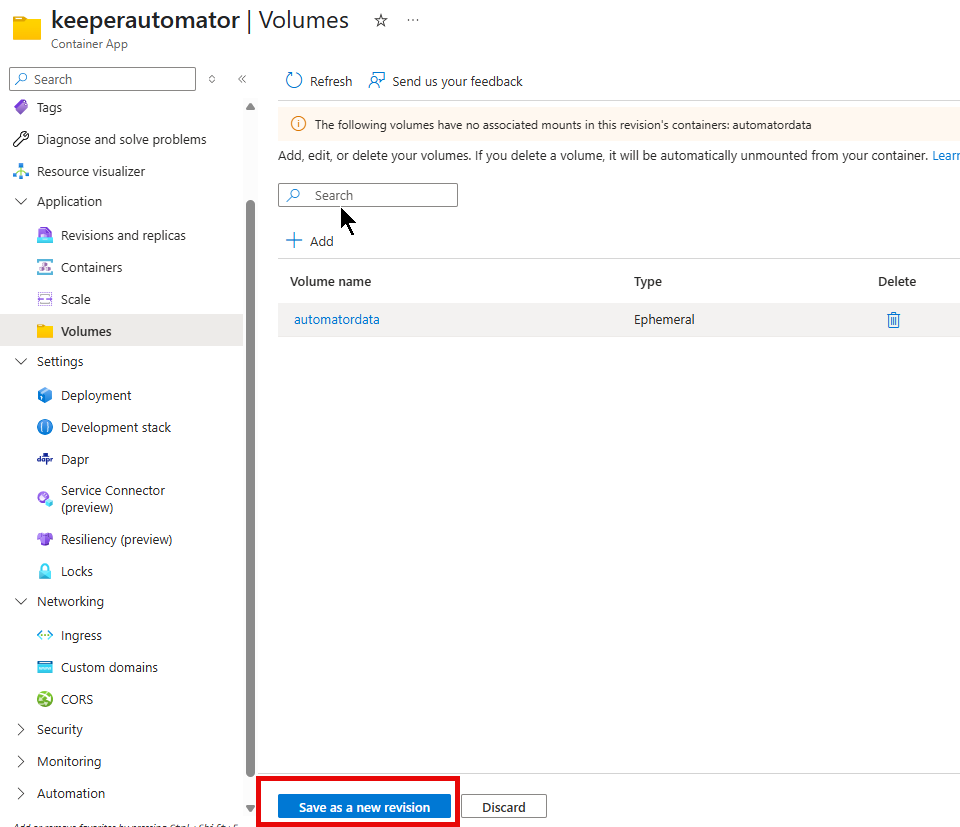Open Diagnose and solve problems
The width and height of the screenshot is (960, 827).
(121, 139)
